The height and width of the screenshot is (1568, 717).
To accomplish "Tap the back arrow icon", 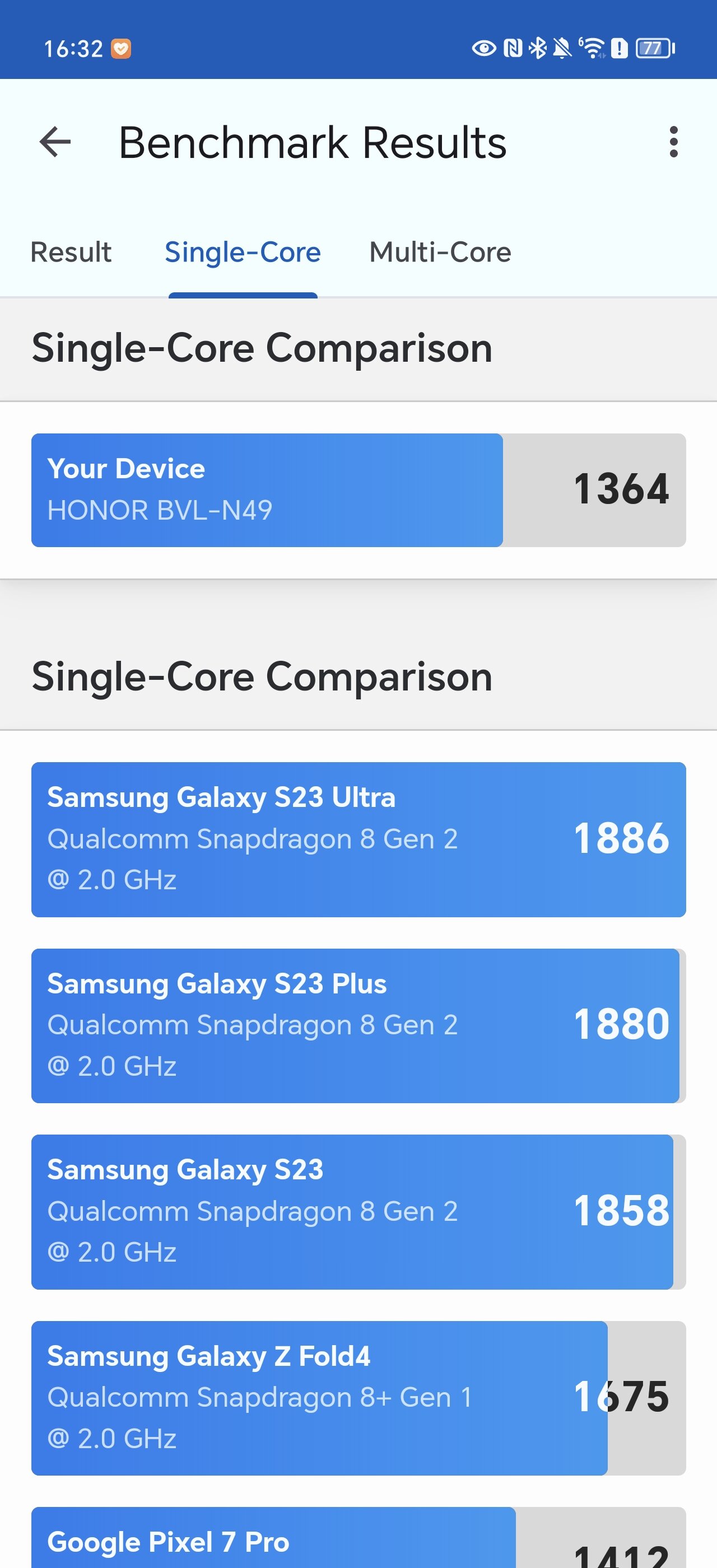I will coord(55,142).
